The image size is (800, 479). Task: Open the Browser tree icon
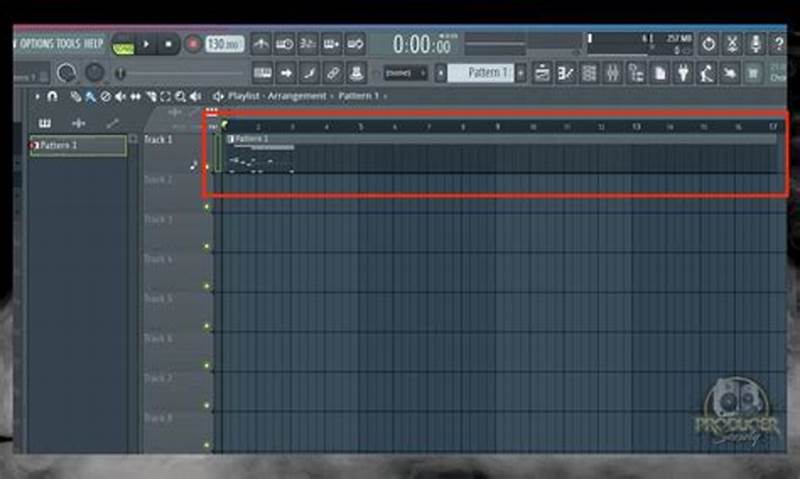636,73
